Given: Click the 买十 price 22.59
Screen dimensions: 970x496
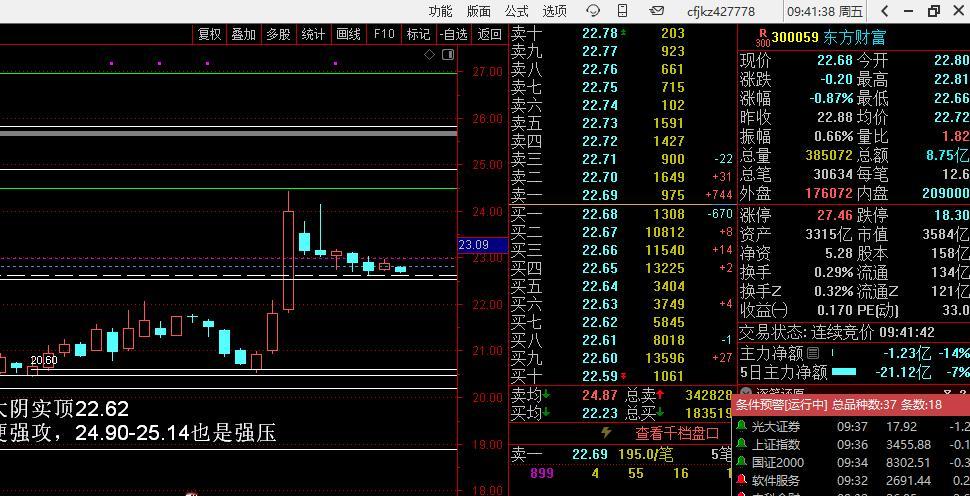Looking at the screenshot, I should pyautogui.click(x=599, y=376).
